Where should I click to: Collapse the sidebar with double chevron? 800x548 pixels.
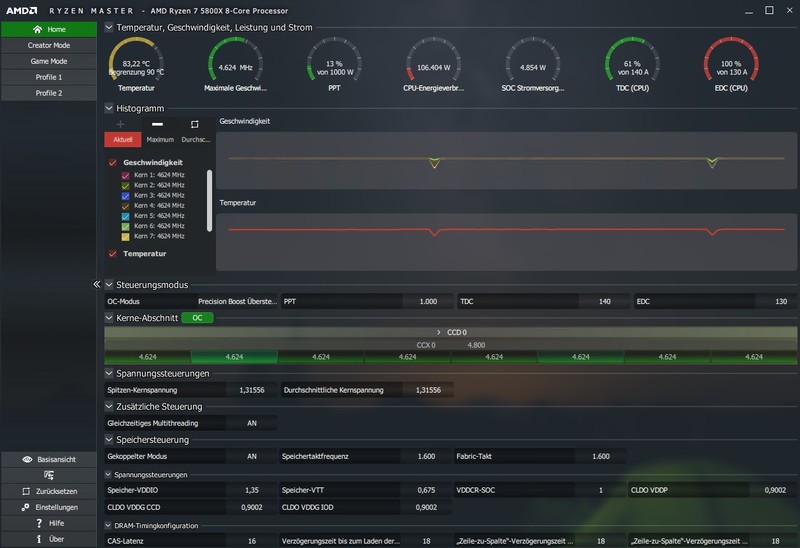[x=96, y=284]
